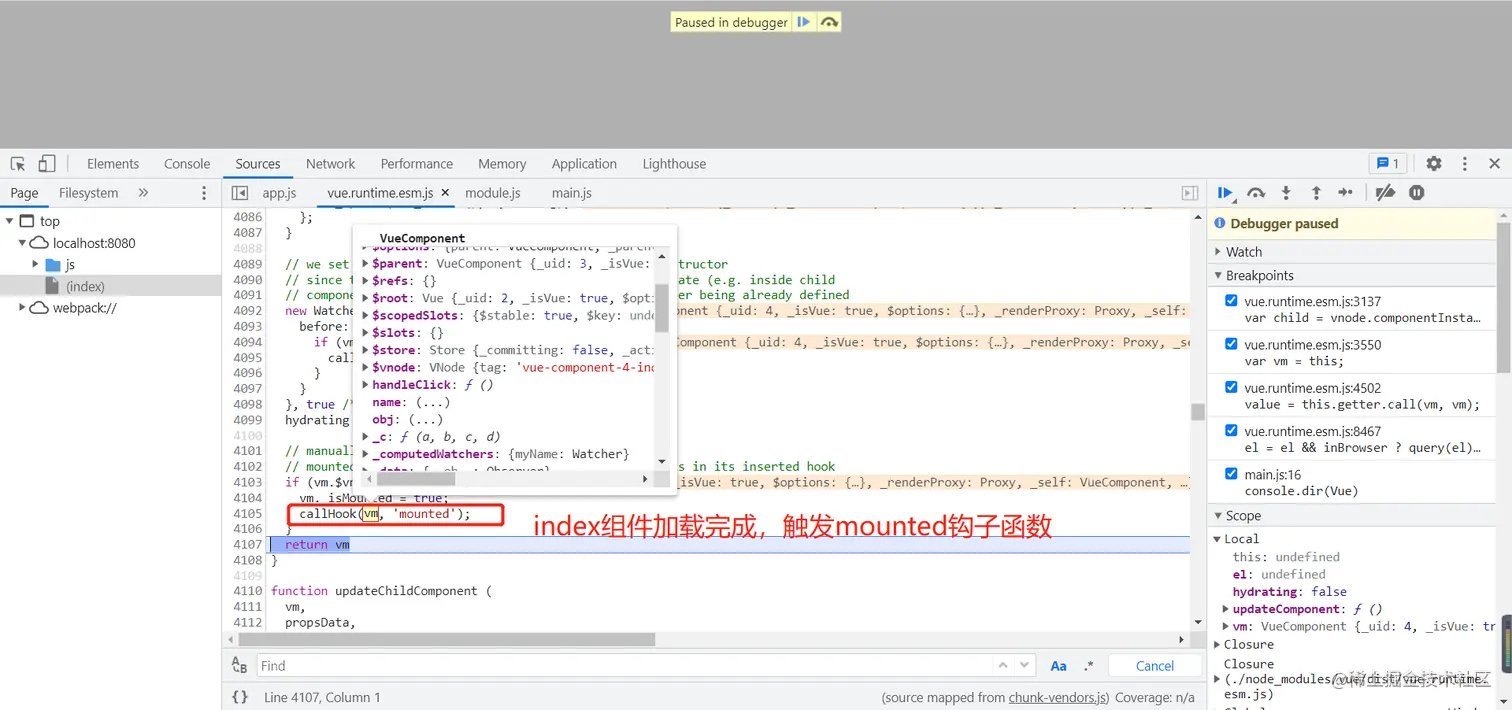Open chunk-vendors.js source link

[1057, 698]
